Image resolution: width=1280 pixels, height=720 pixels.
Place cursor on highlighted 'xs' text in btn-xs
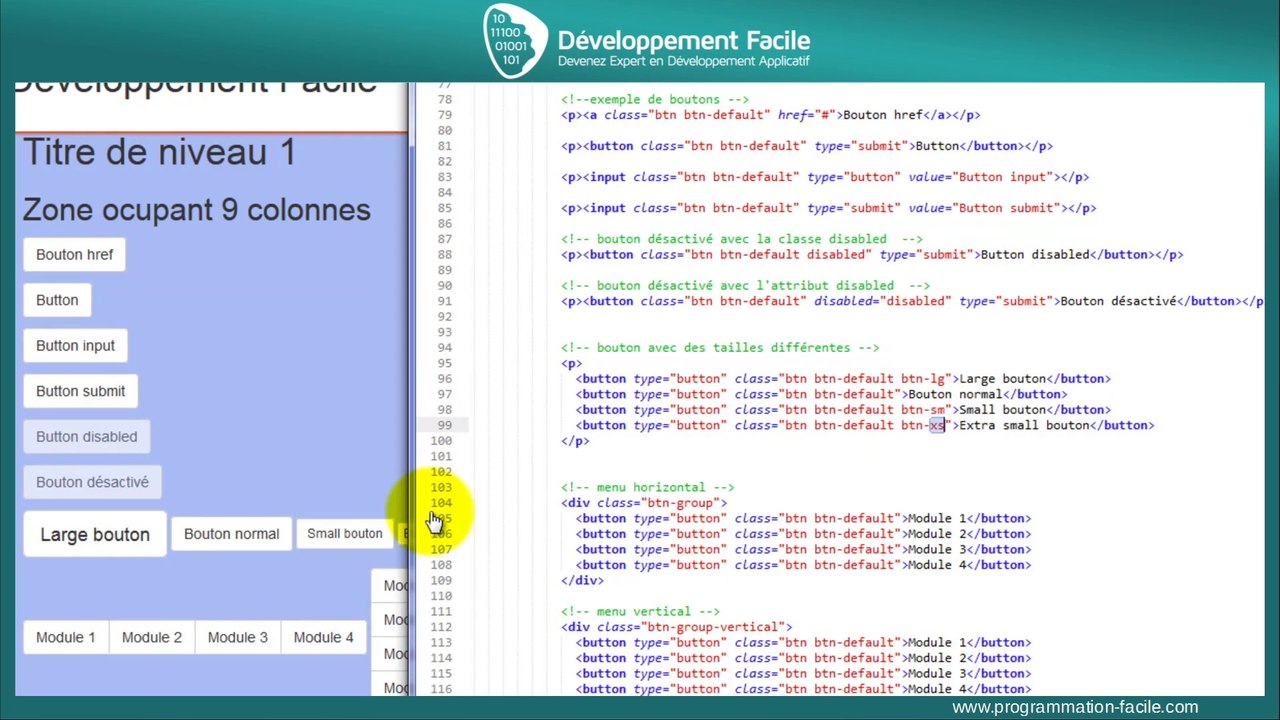coord(937,425)
